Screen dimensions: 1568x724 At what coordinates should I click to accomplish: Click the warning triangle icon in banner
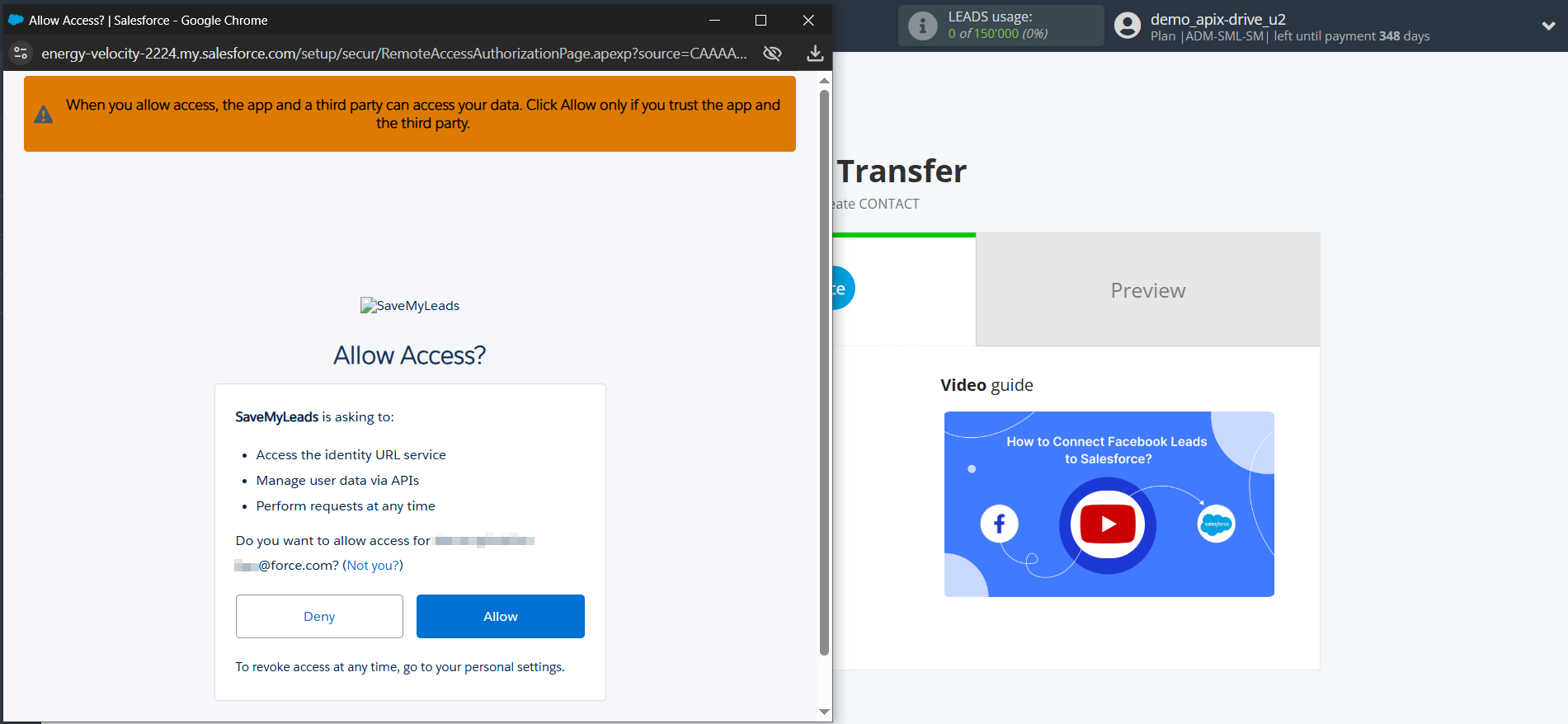click(x=44, y=115)
